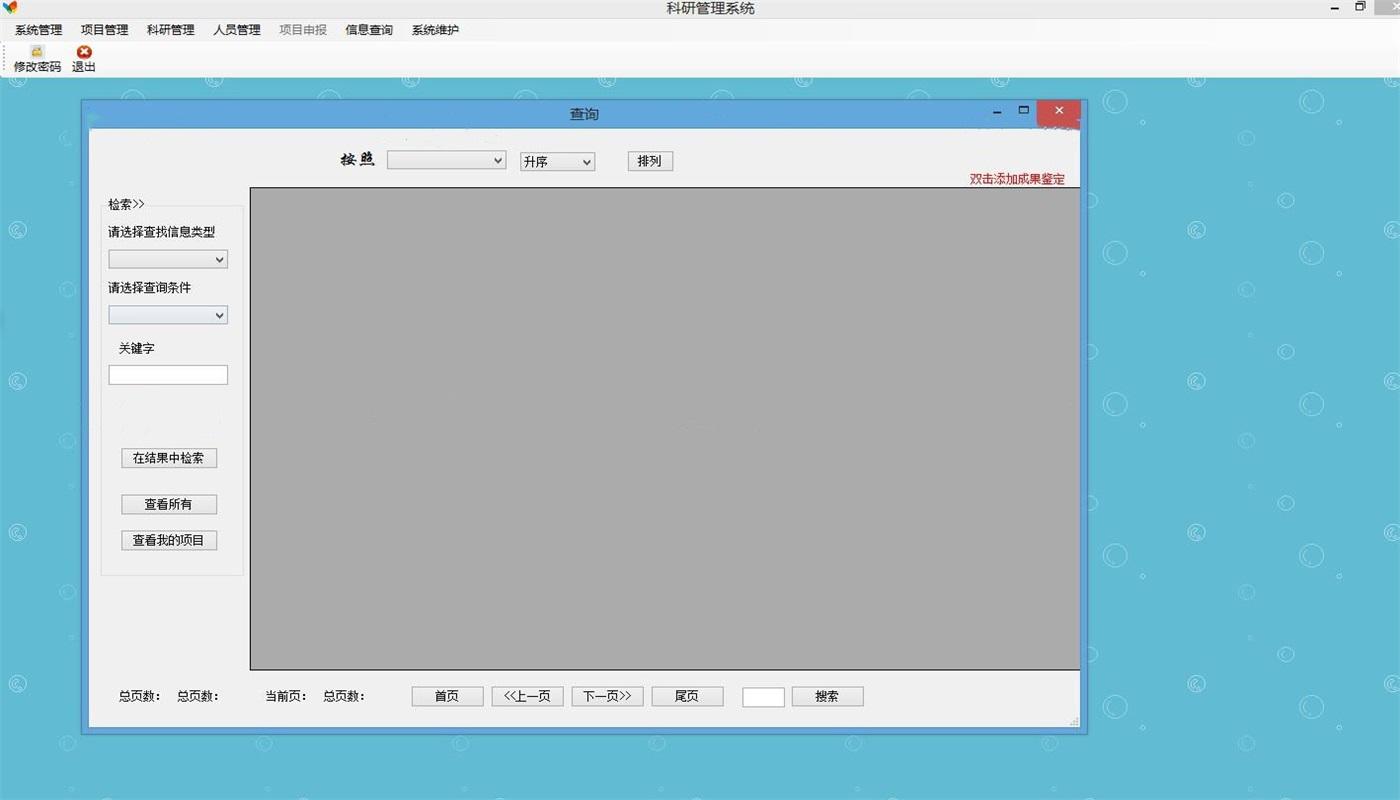Viewport: 1400px width, 800px height.
Task: Open the 按照 sort field dropdown
Action: (446, 160)
